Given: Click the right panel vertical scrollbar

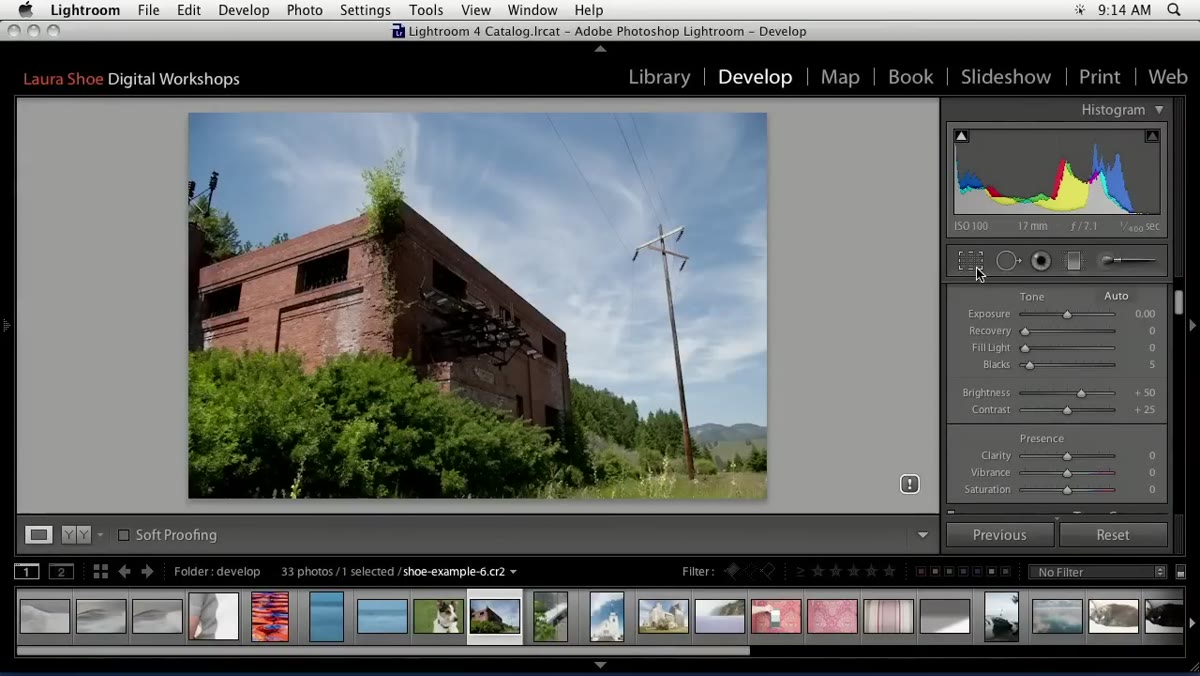Looking at the screenshot, I should (x=1180, y=303).
